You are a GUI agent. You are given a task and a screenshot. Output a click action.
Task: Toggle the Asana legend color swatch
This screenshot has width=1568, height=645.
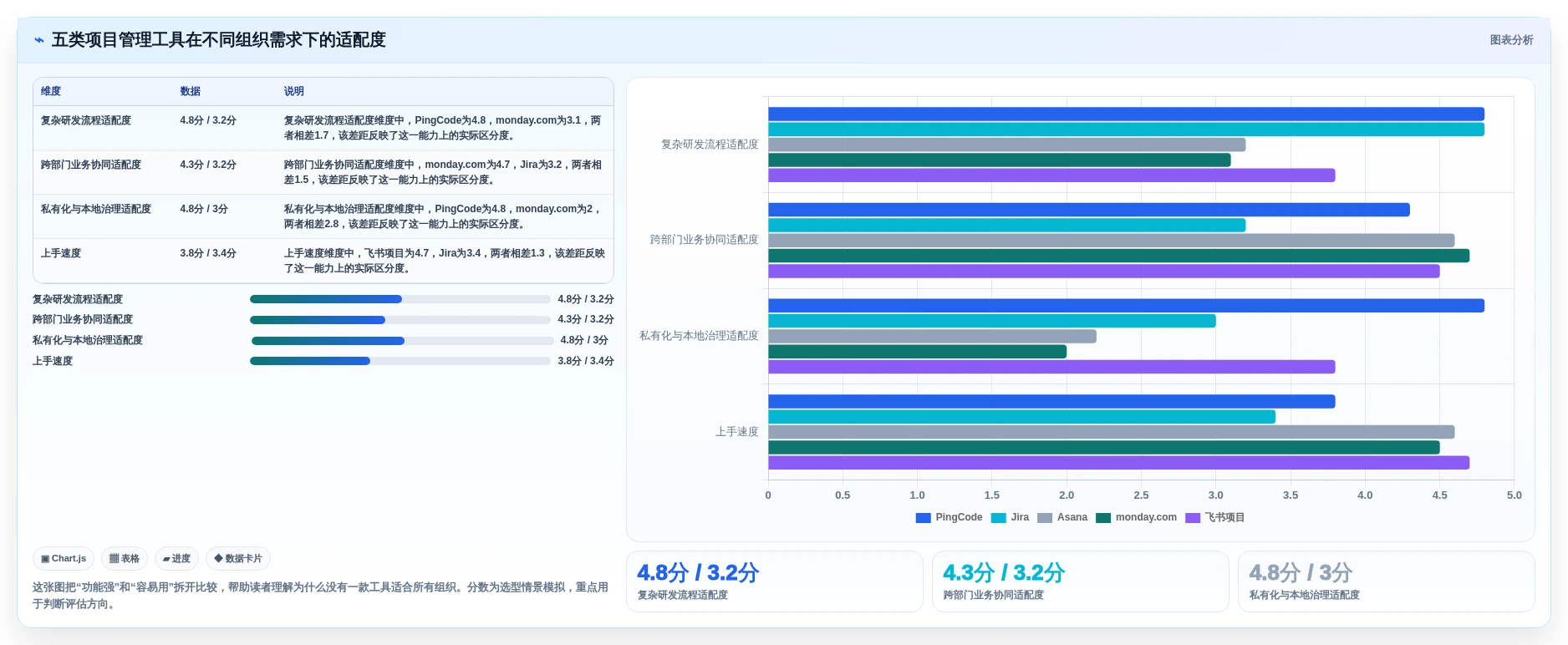pos(1045,518)
